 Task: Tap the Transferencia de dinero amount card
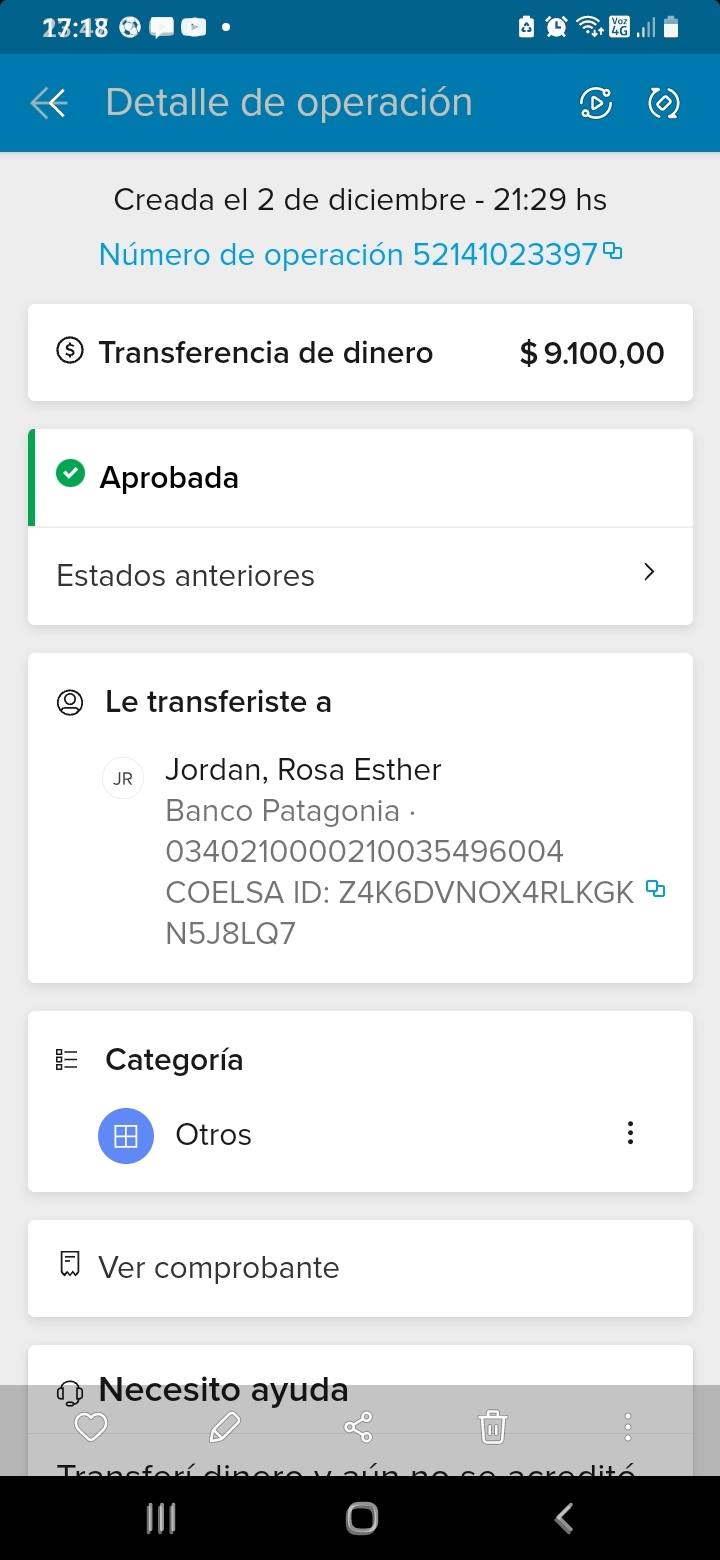pyautogui.click(x=360, y=353)
